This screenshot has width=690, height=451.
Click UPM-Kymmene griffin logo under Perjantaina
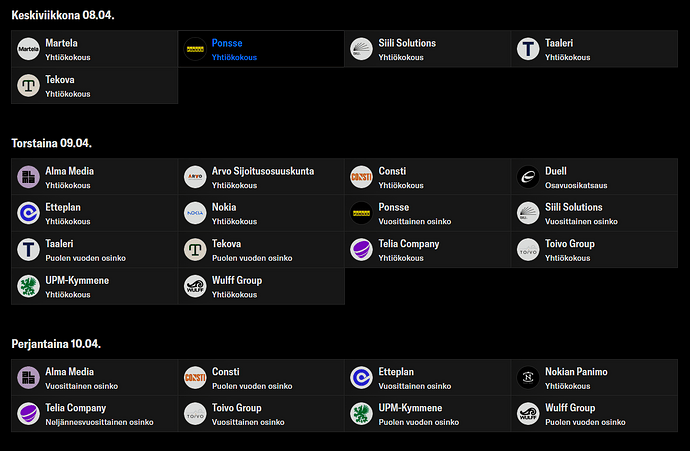pos(361,414)
